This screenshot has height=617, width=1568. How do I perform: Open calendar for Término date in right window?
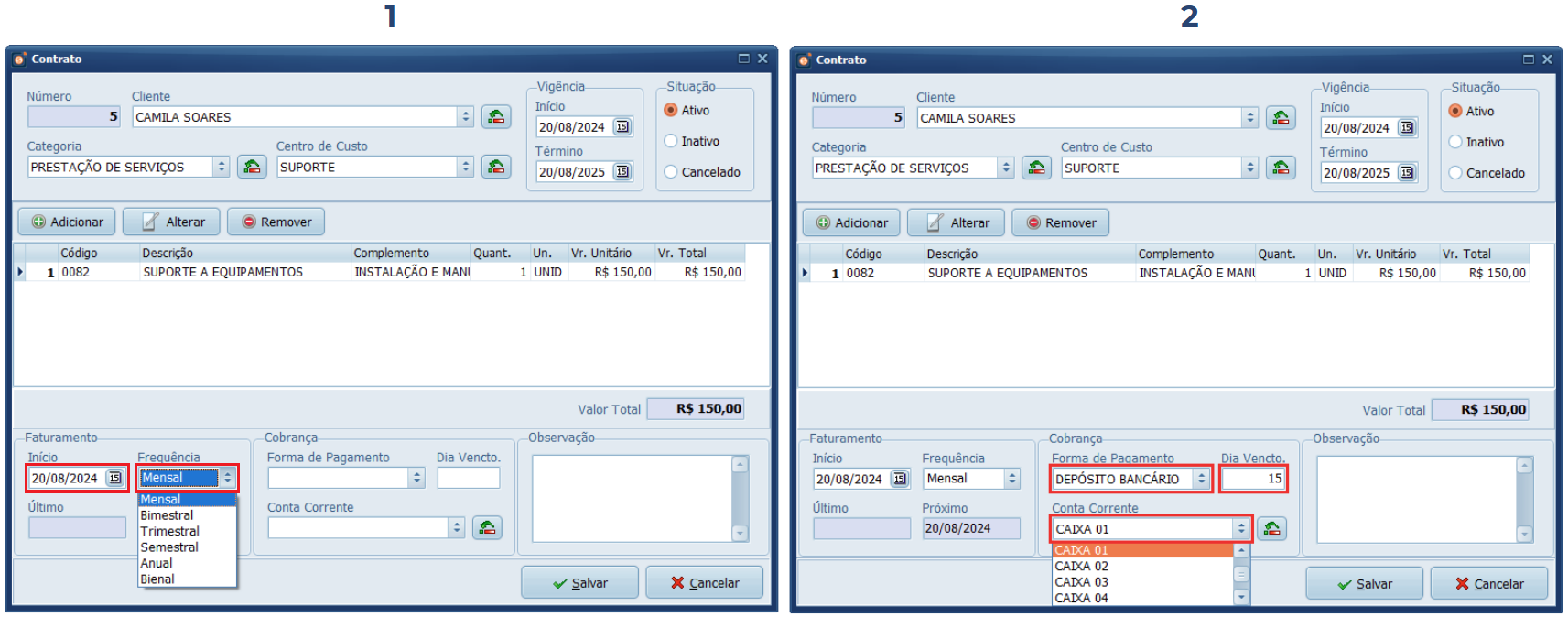coord(1407,173)
